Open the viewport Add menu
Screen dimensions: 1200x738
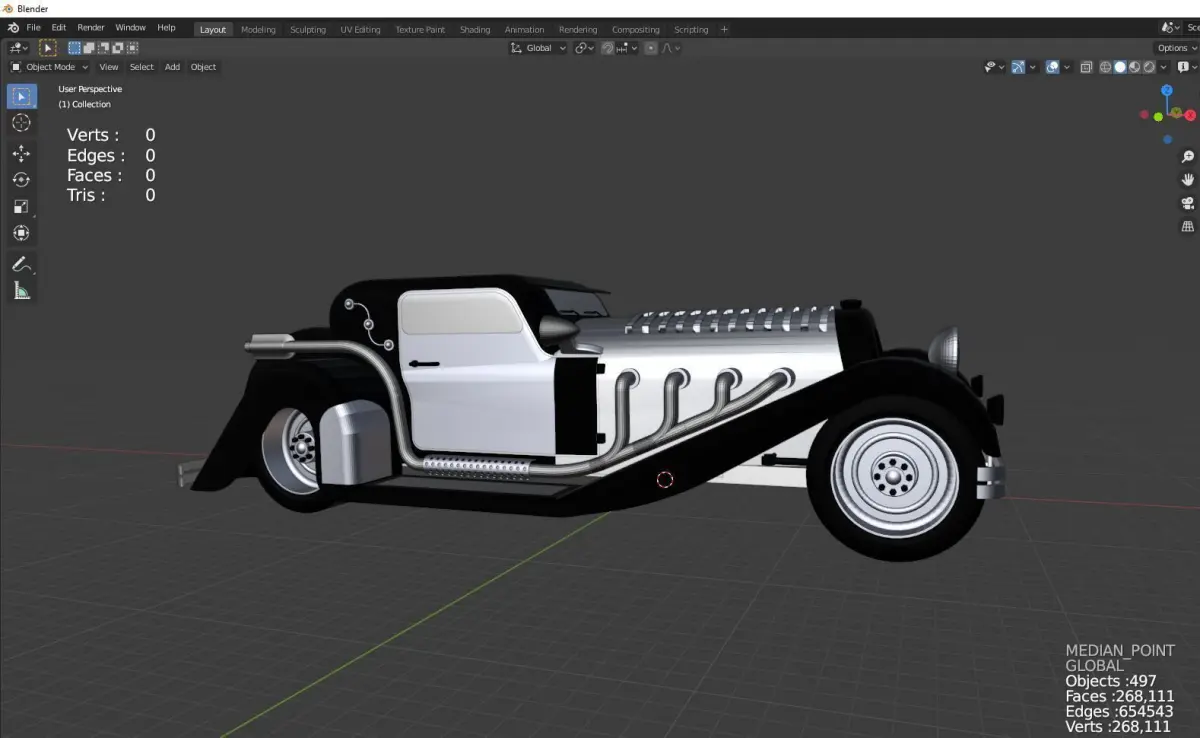tap(172, 67)
